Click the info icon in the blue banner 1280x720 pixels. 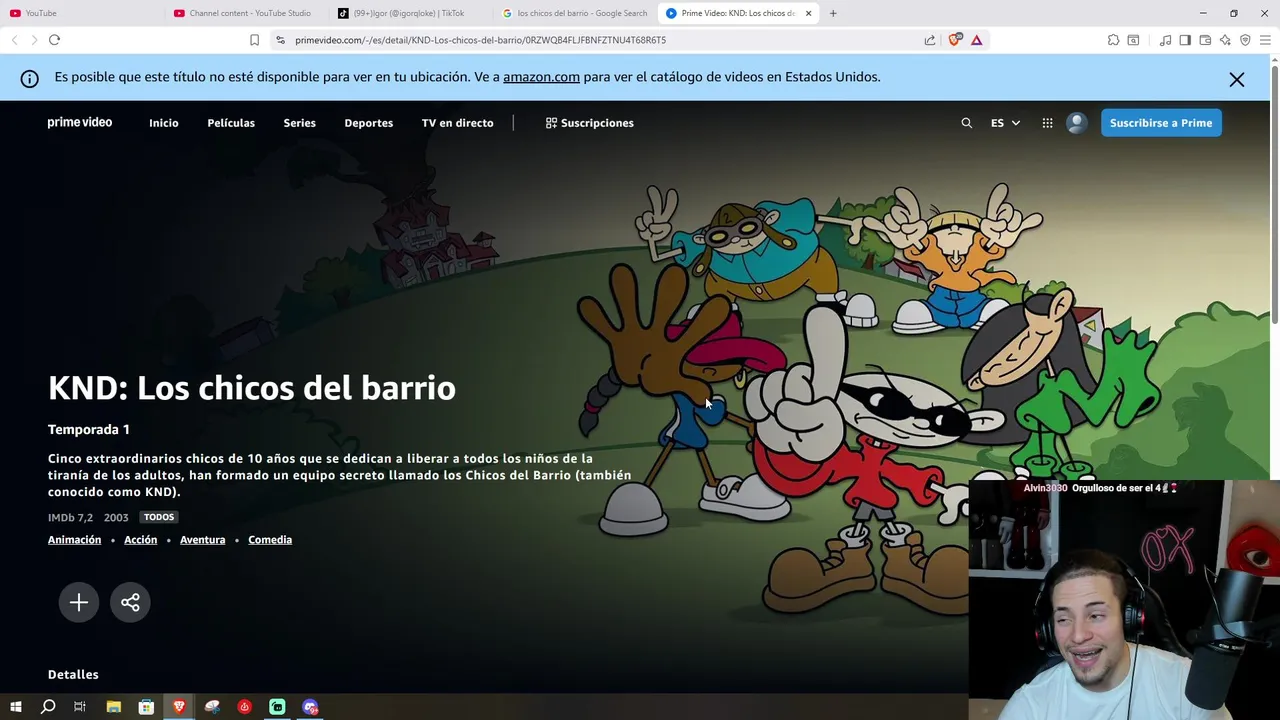[30, 78]
